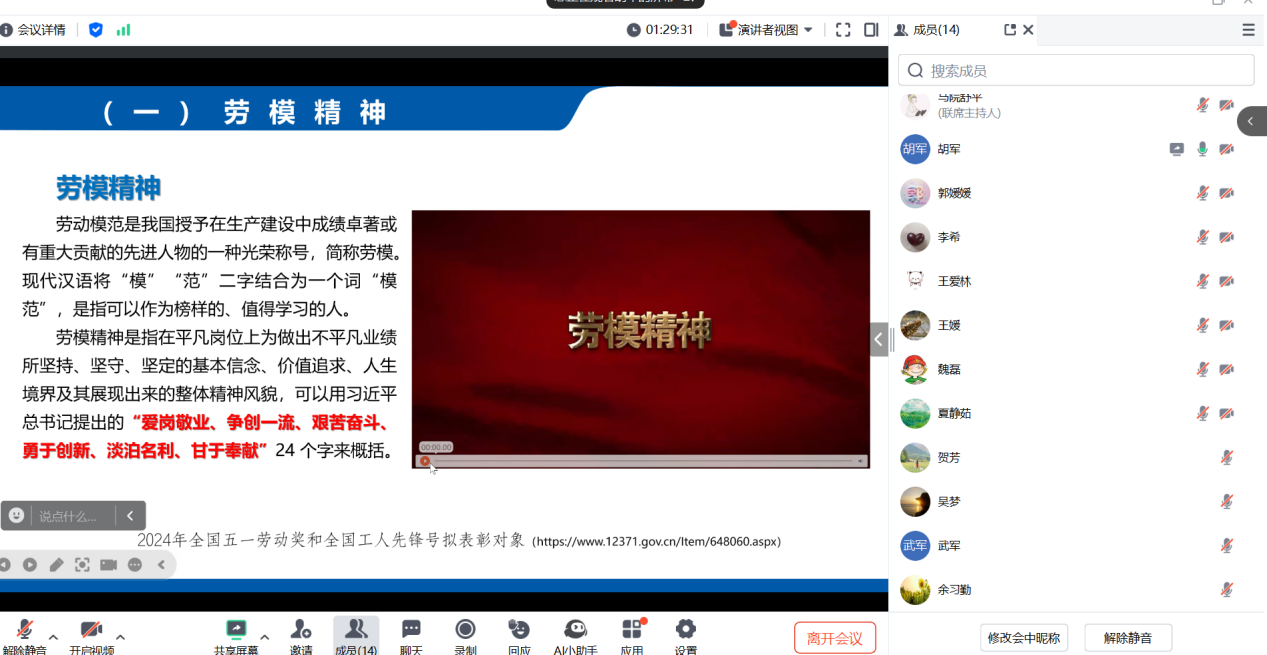Click the video progress bar under 劳模精神
This screenshot has height=655, width=1267.
click(x=640, y=461)
